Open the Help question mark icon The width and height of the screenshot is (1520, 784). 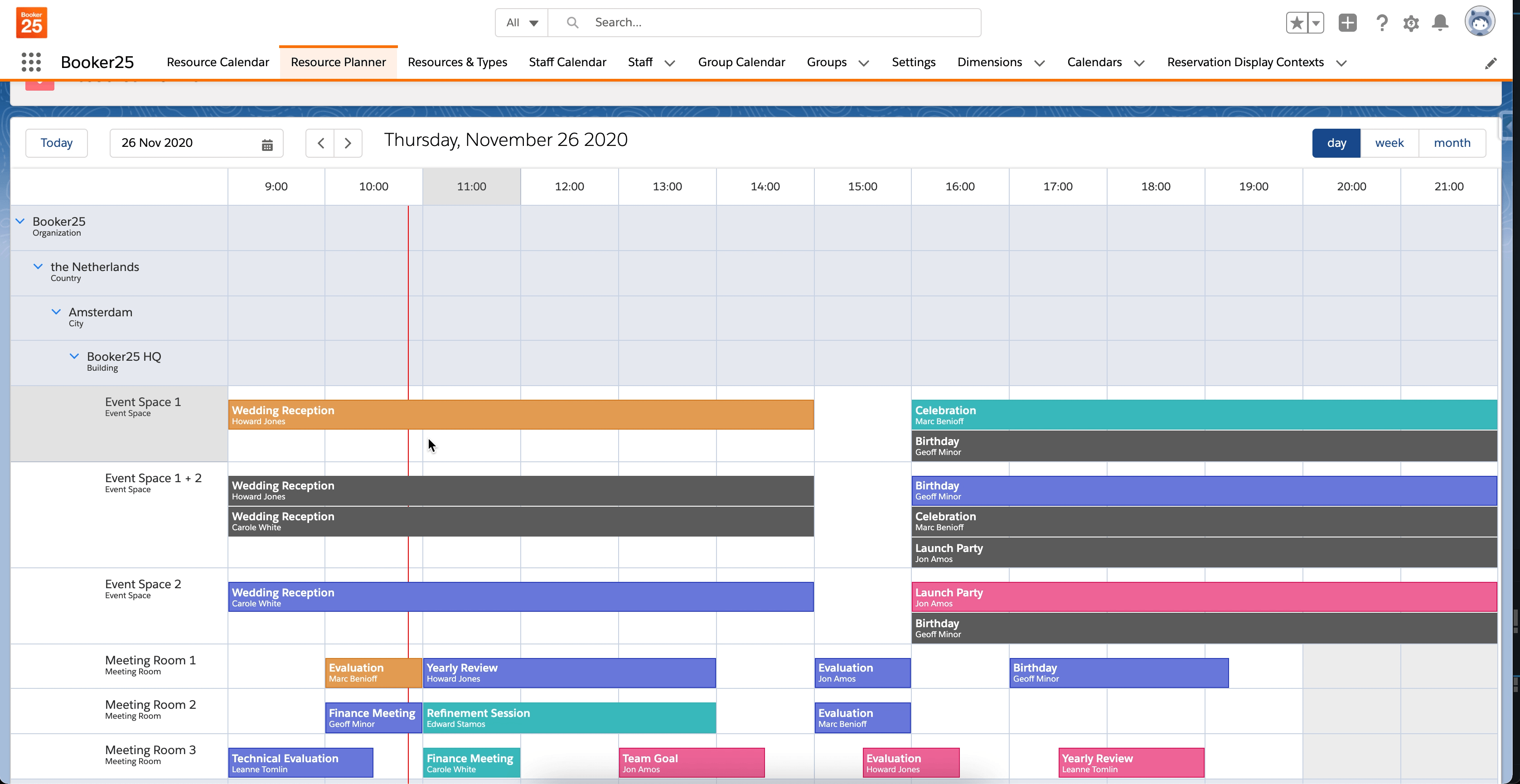pyautogui.click(x=1381, y=23)
